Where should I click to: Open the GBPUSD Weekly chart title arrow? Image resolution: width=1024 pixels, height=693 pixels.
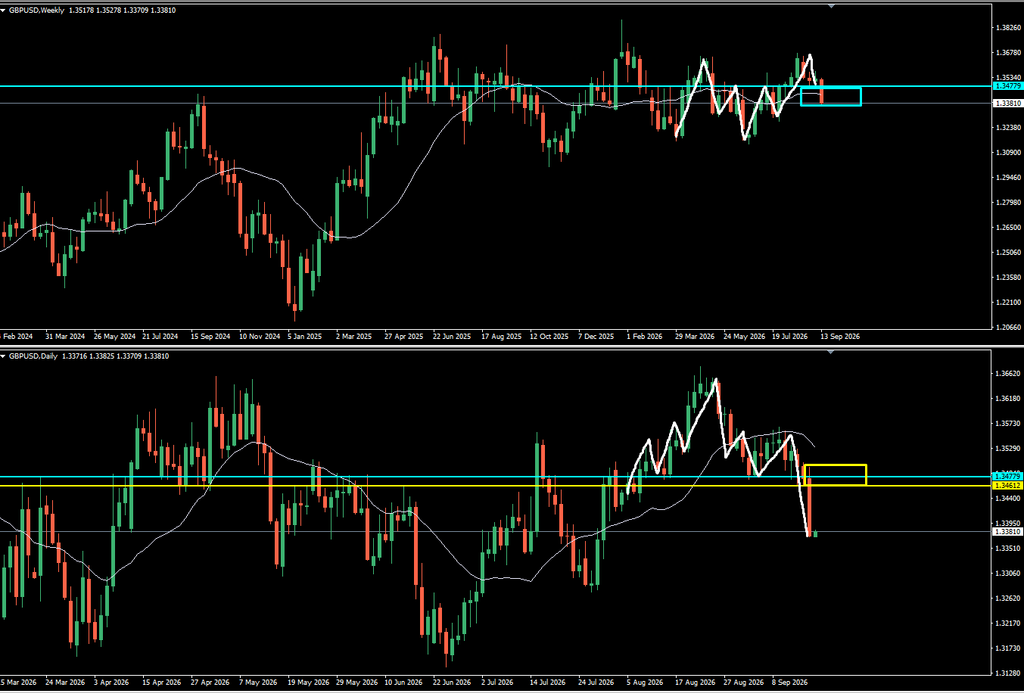pyautogui.click(x=3, y=10)
